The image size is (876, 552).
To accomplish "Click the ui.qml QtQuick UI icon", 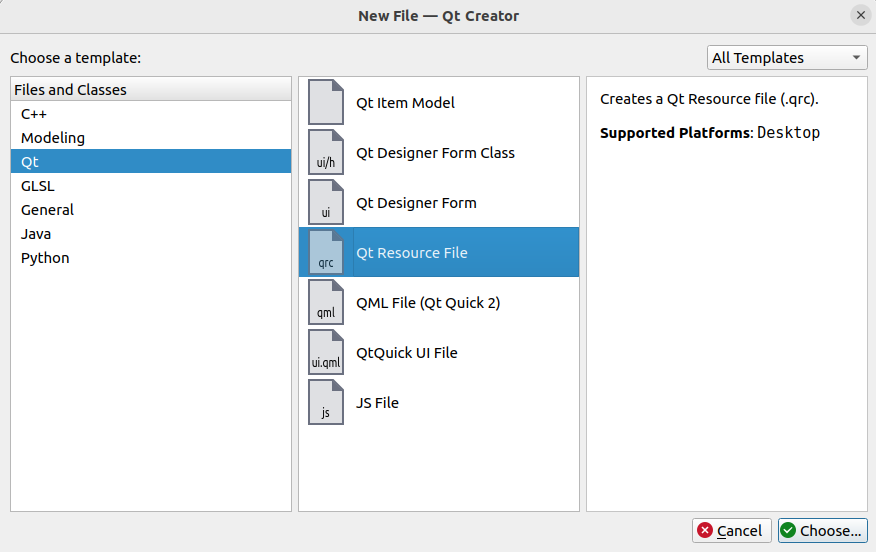I will tap(325, 353).
